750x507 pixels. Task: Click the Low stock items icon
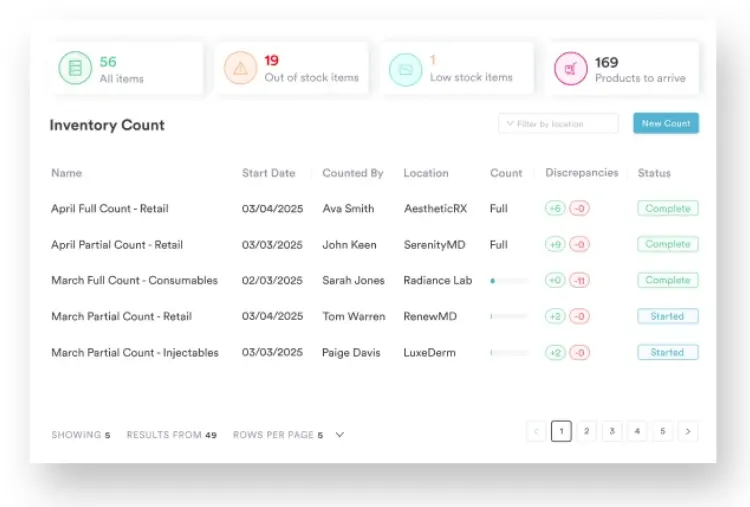point(406,69)
